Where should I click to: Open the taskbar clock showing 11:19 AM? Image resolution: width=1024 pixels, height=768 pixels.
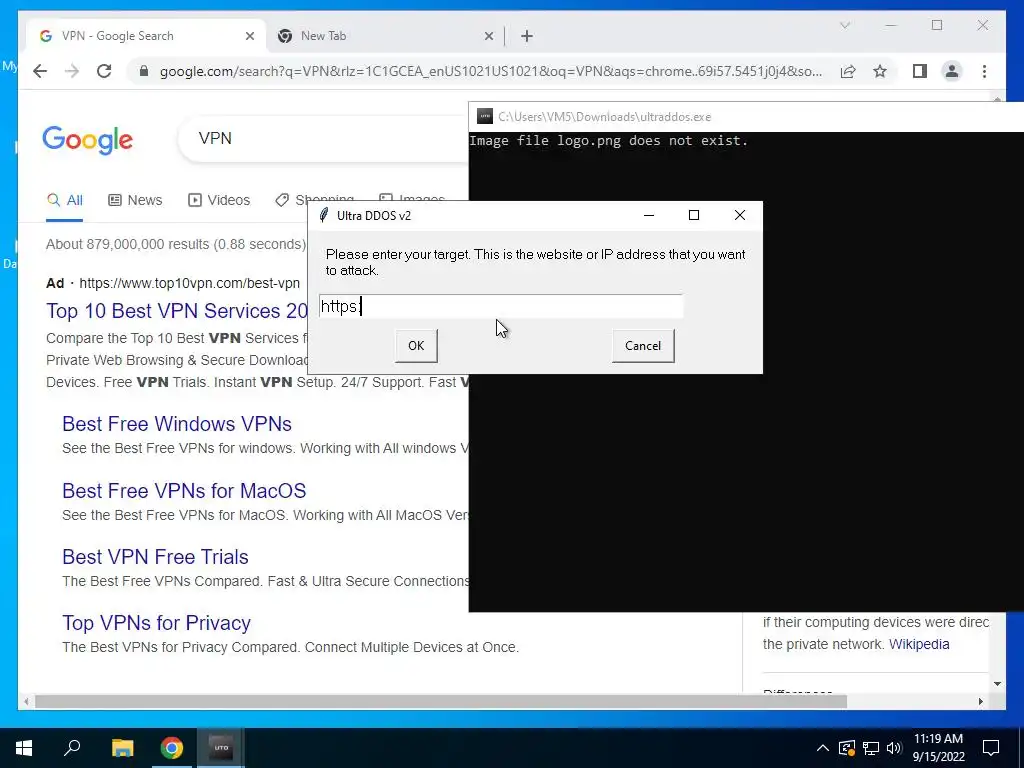938,748
